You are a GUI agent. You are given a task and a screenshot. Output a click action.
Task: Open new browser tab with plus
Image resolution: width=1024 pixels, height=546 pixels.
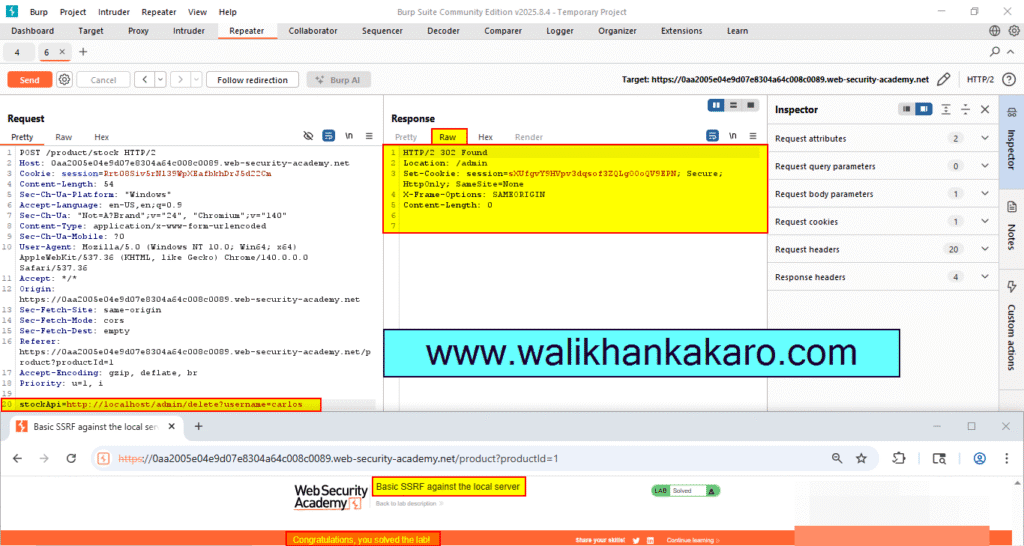[199, 426]
